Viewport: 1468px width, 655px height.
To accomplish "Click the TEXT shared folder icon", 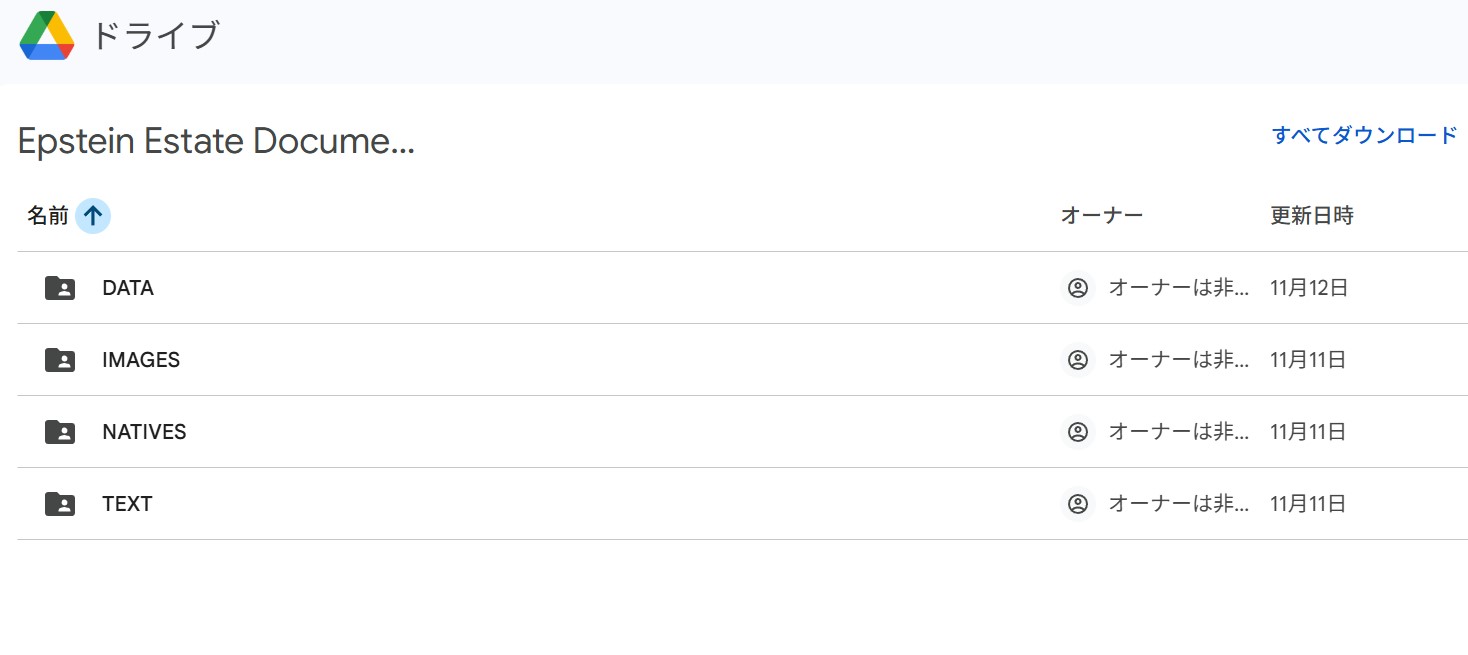I will tap(60, 504).
